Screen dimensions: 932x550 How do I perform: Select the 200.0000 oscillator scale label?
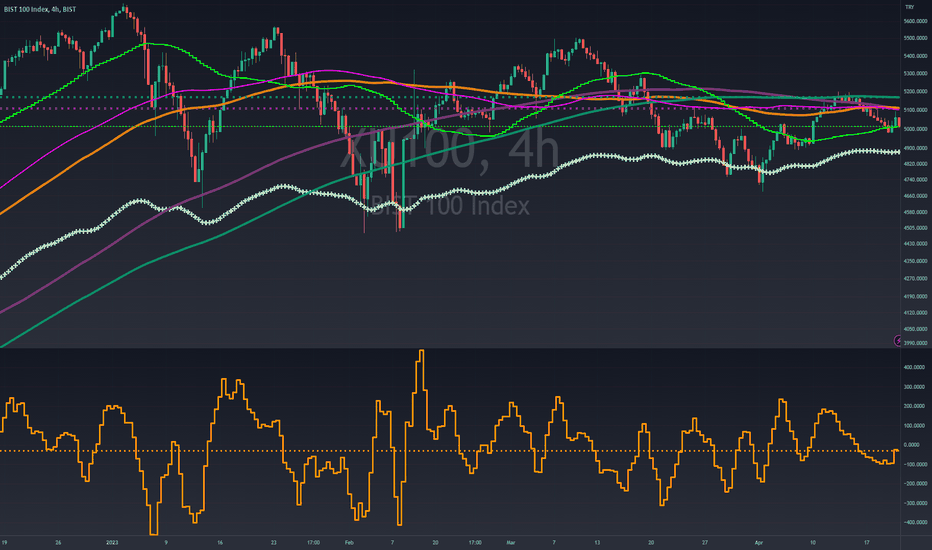coord(916,406)
